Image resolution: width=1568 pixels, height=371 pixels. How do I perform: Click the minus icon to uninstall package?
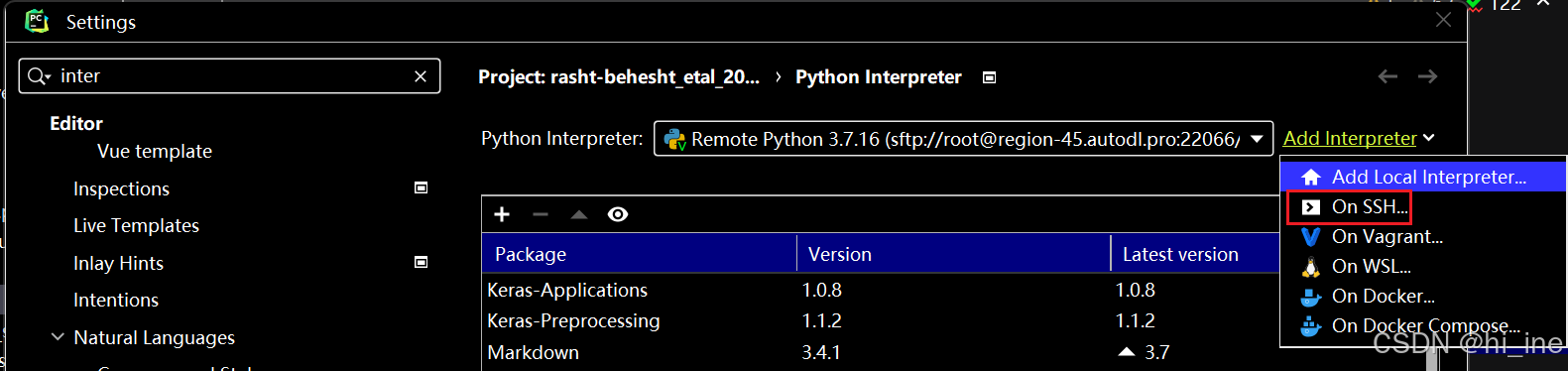[x=541, y=214]
